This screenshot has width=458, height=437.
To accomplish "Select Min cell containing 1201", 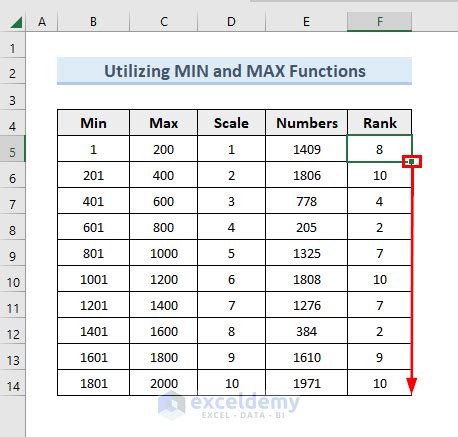I will (93, 305).
